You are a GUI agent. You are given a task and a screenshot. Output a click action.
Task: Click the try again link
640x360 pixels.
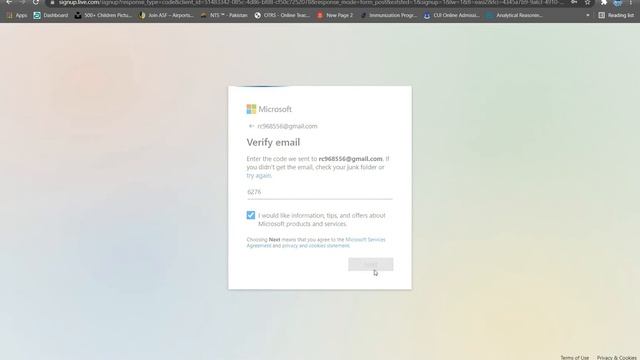pos(259,176)
